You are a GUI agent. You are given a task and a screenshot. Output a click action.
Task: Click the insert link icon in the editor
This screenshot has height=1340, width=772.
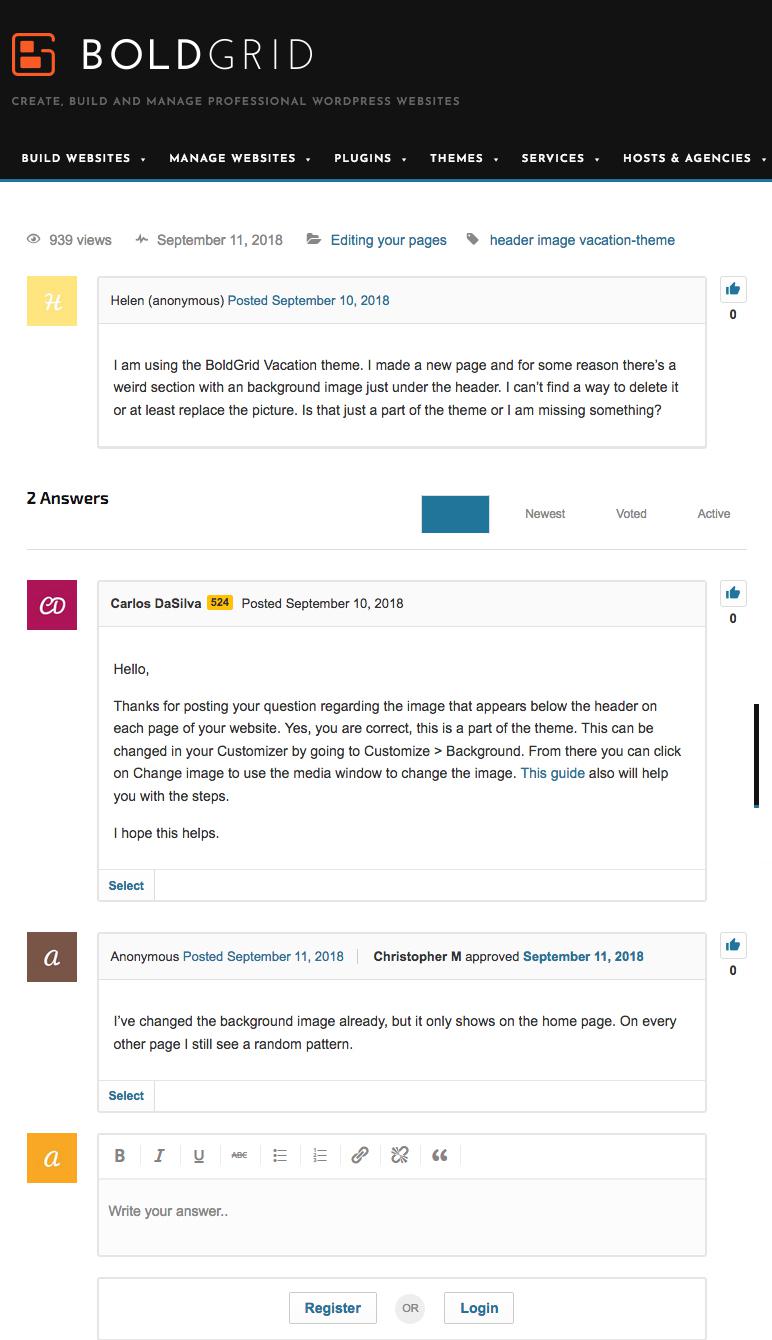point(360,1156)
